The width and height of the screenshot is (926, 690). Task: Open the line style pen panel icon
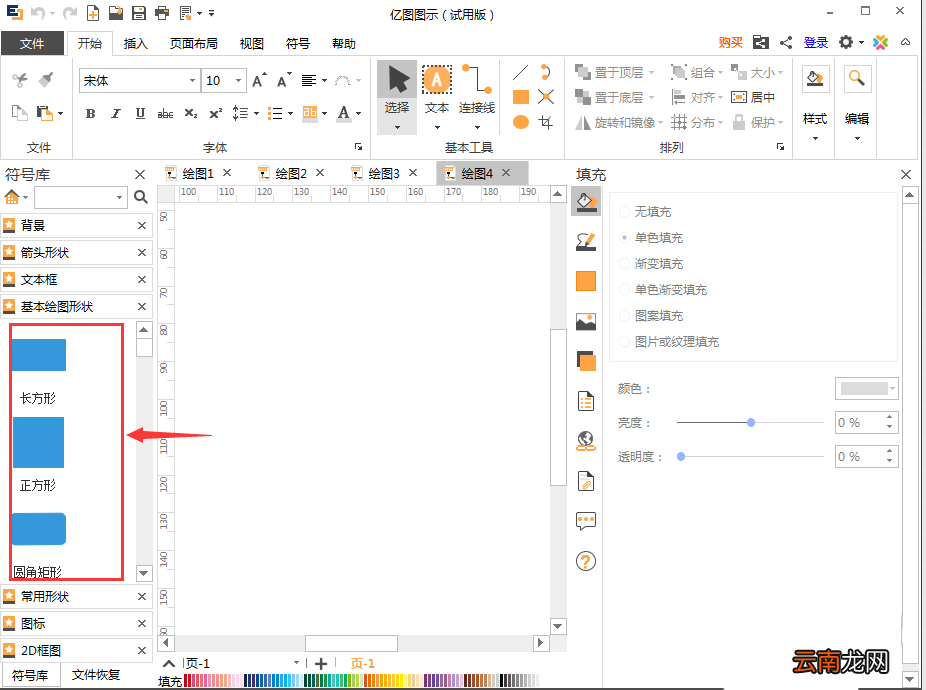tap(586, 241)
